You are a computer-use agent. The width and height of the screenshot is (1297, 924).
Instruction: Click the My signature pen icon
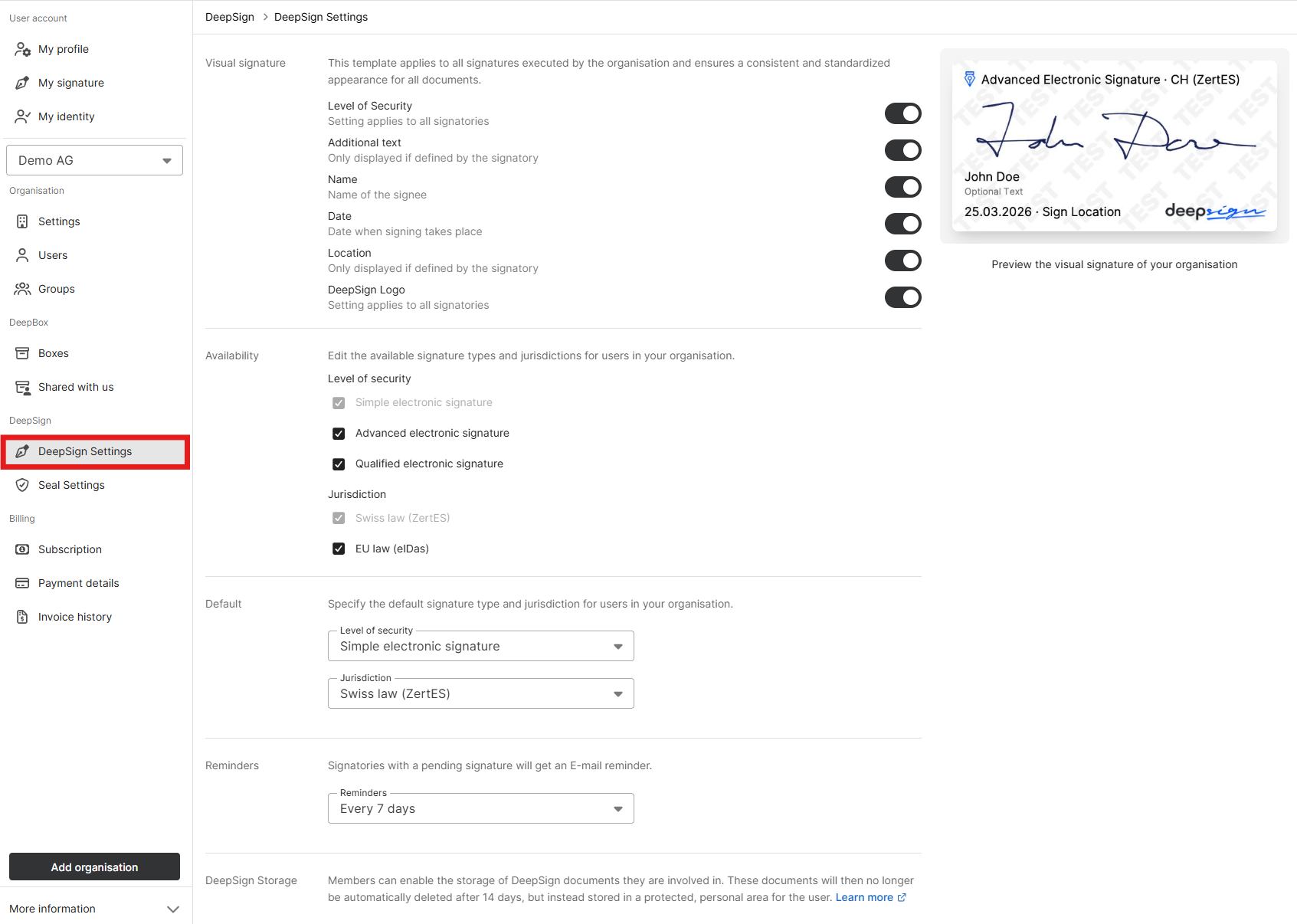(x=23, y=83)
